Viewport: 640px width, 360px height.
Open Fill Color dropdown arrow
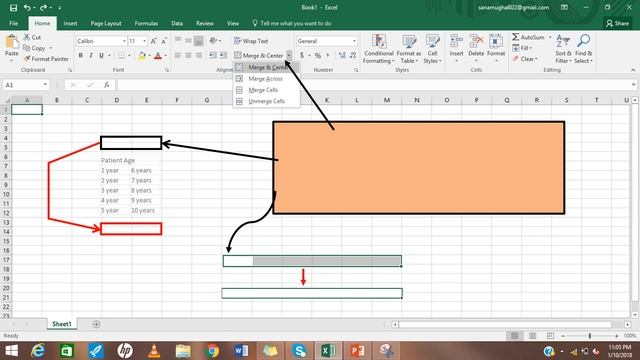pyautogui.click(x=149, y=56)
